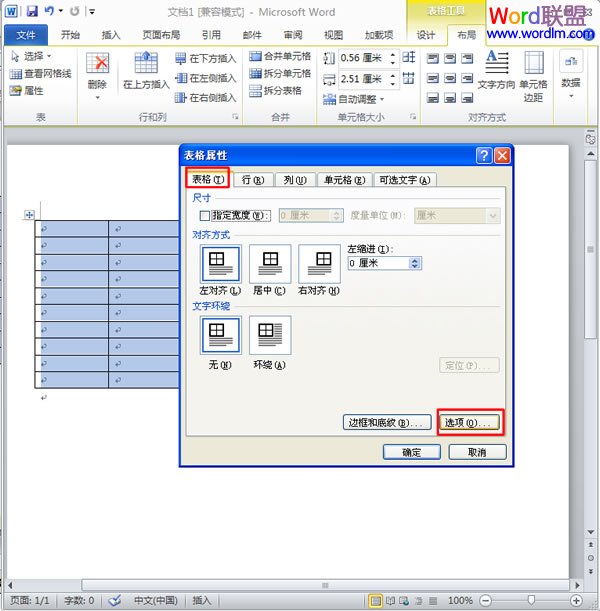Click the 选项 button in dialog
This screenshot has width=600, height=611.
pos(470,422)
